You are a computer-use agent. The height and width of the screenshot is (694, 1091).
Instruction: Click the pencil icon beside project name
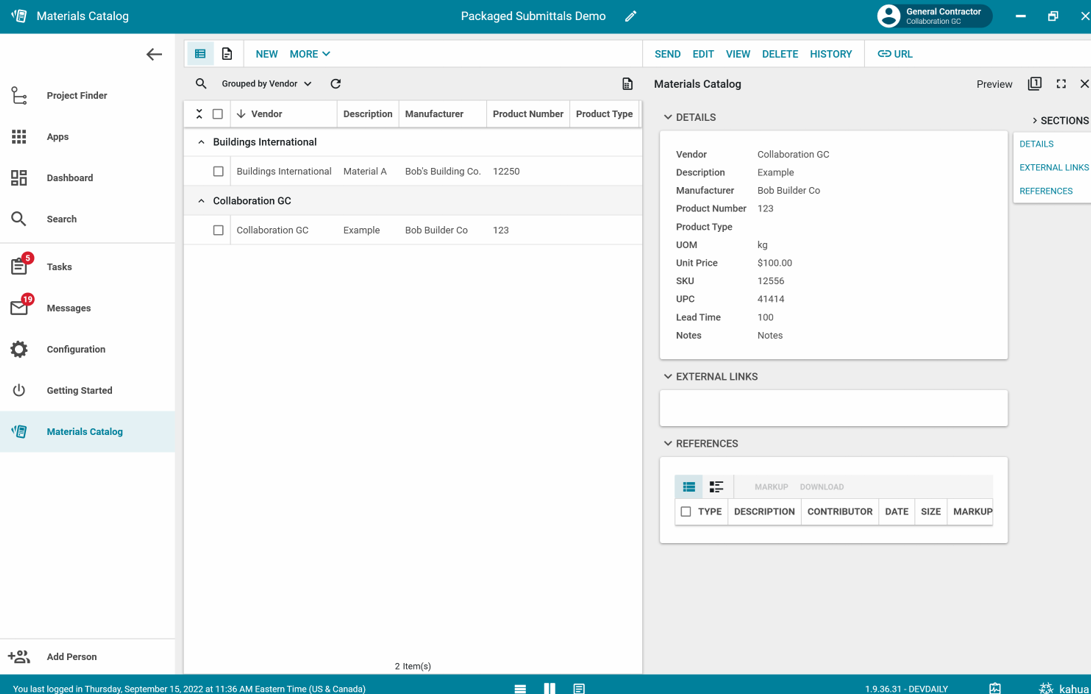coord(630,16)
